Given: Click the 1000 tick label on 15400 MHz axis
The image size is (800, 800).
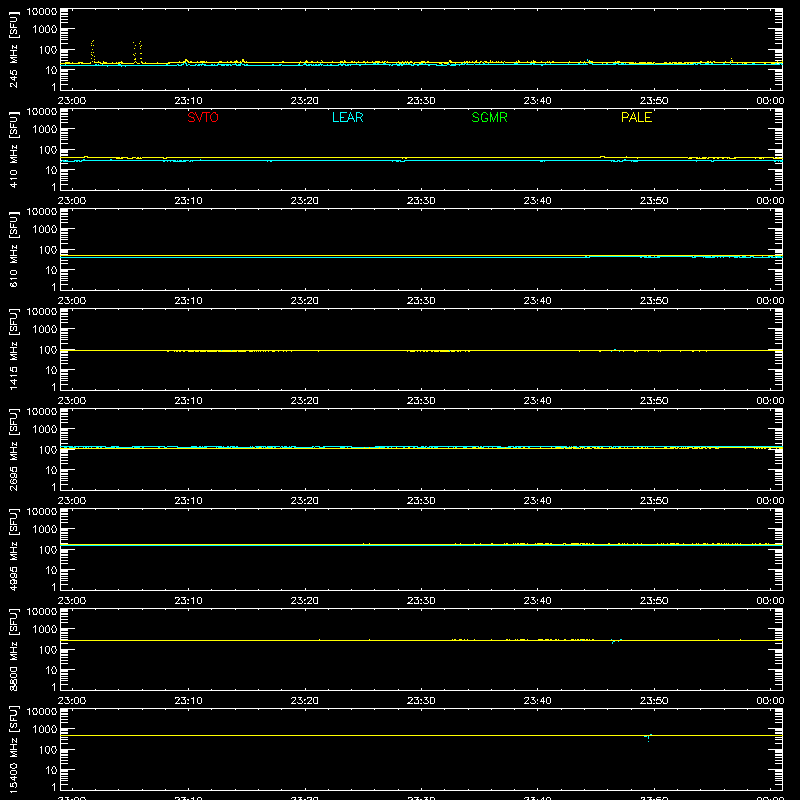Looking at the screenshot, I should pos(45,730).
